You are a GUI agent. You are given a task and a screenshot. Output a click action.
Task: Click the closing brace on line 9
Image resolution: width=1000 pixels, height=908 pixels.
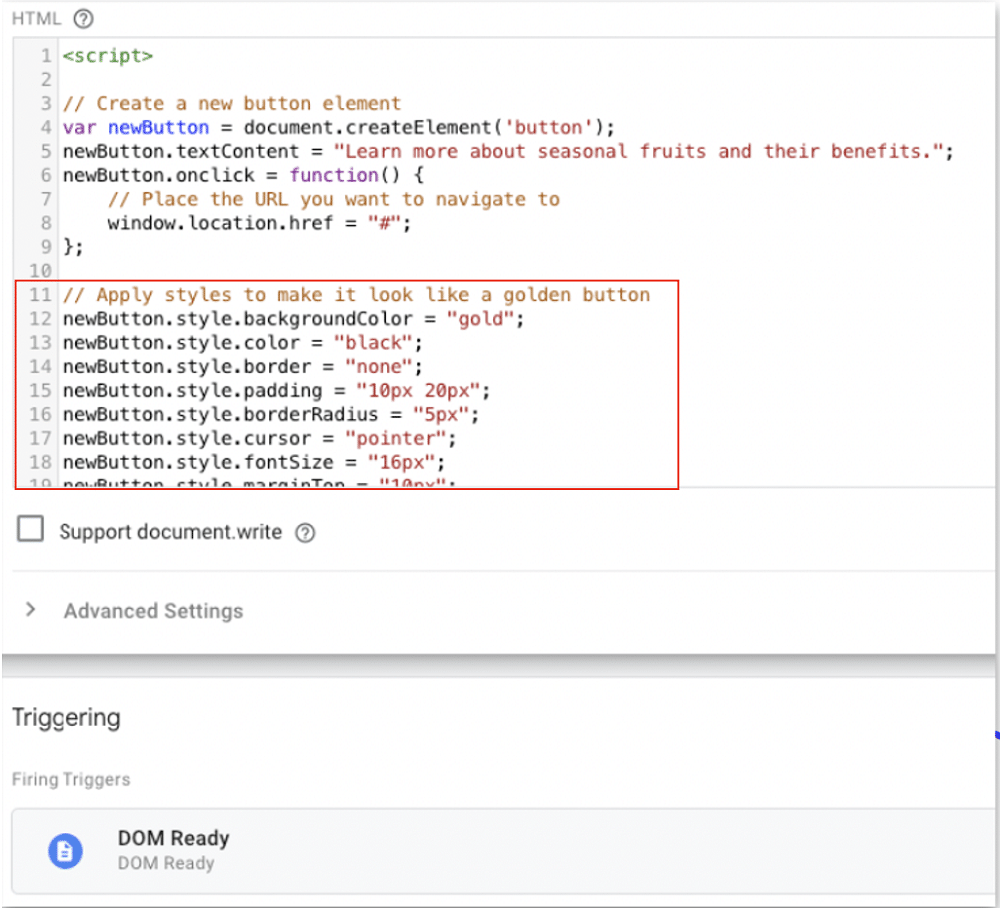tap(73, 247)
